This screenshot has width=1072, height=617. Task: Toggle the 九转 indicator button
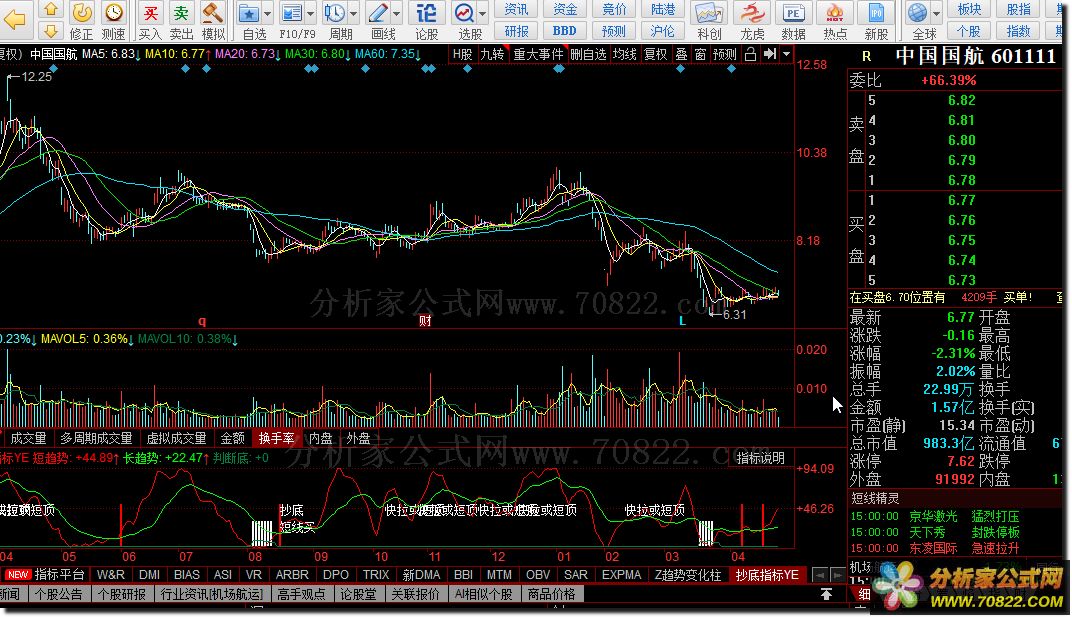492,54
